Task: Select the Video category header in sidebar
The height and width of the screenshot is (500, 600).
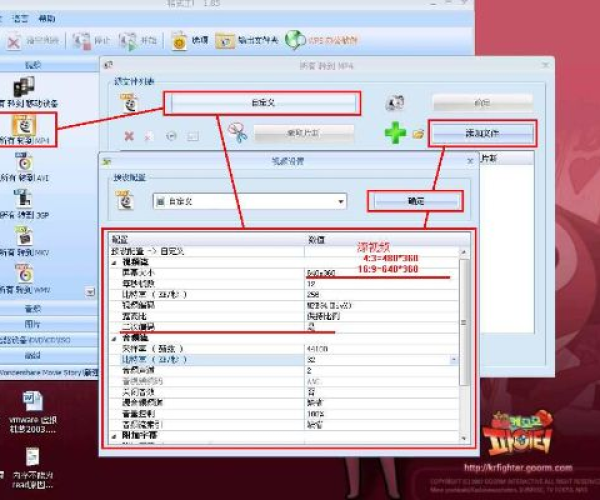Action: pyautogui.click(x=33, y=65)
